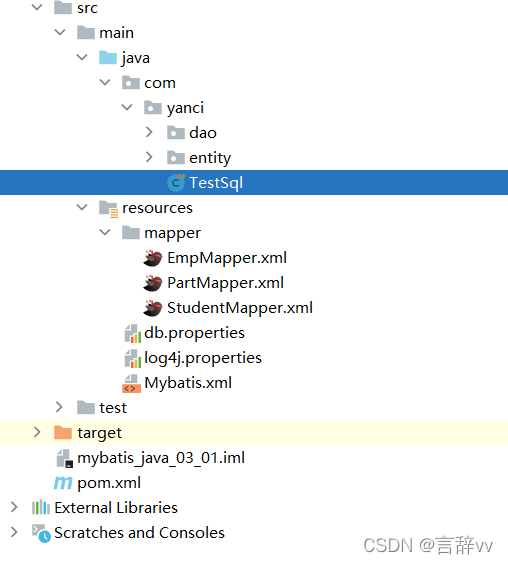Collapse the src folder
Screen dimensions: 508x564
[37, 7]
